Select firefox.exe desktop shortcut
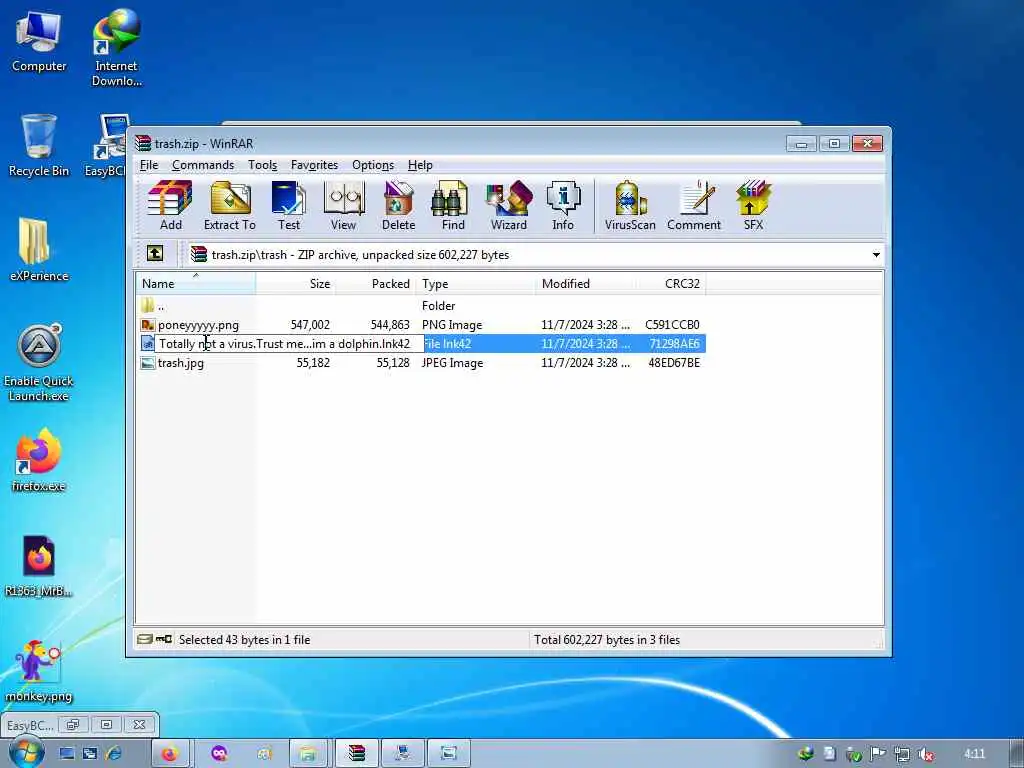The image size is (1024, 768). tap(39, 460)
